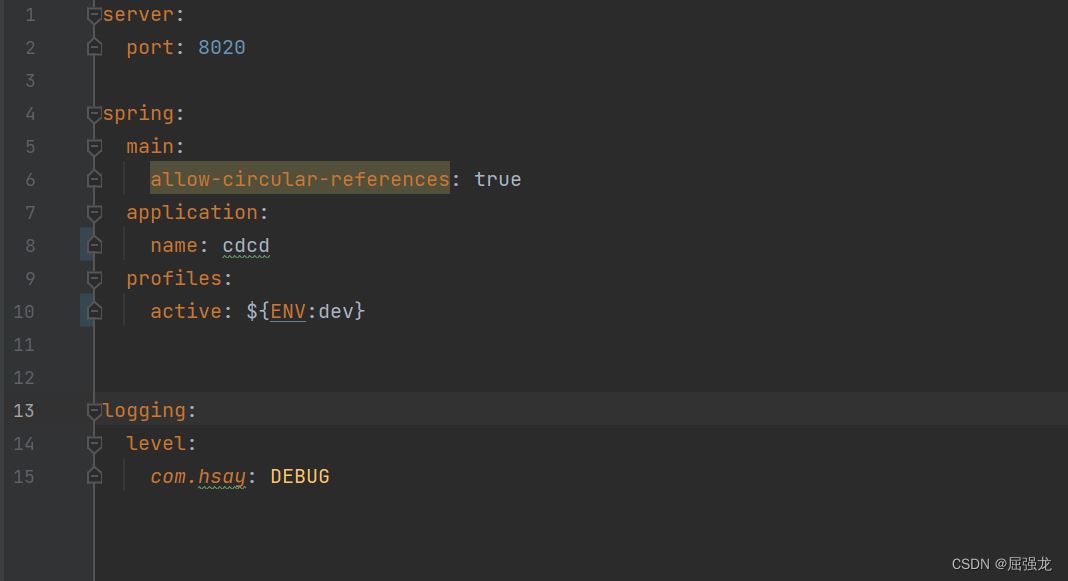
Task: Click fold end marker on name line
Action: coord(95,245)
